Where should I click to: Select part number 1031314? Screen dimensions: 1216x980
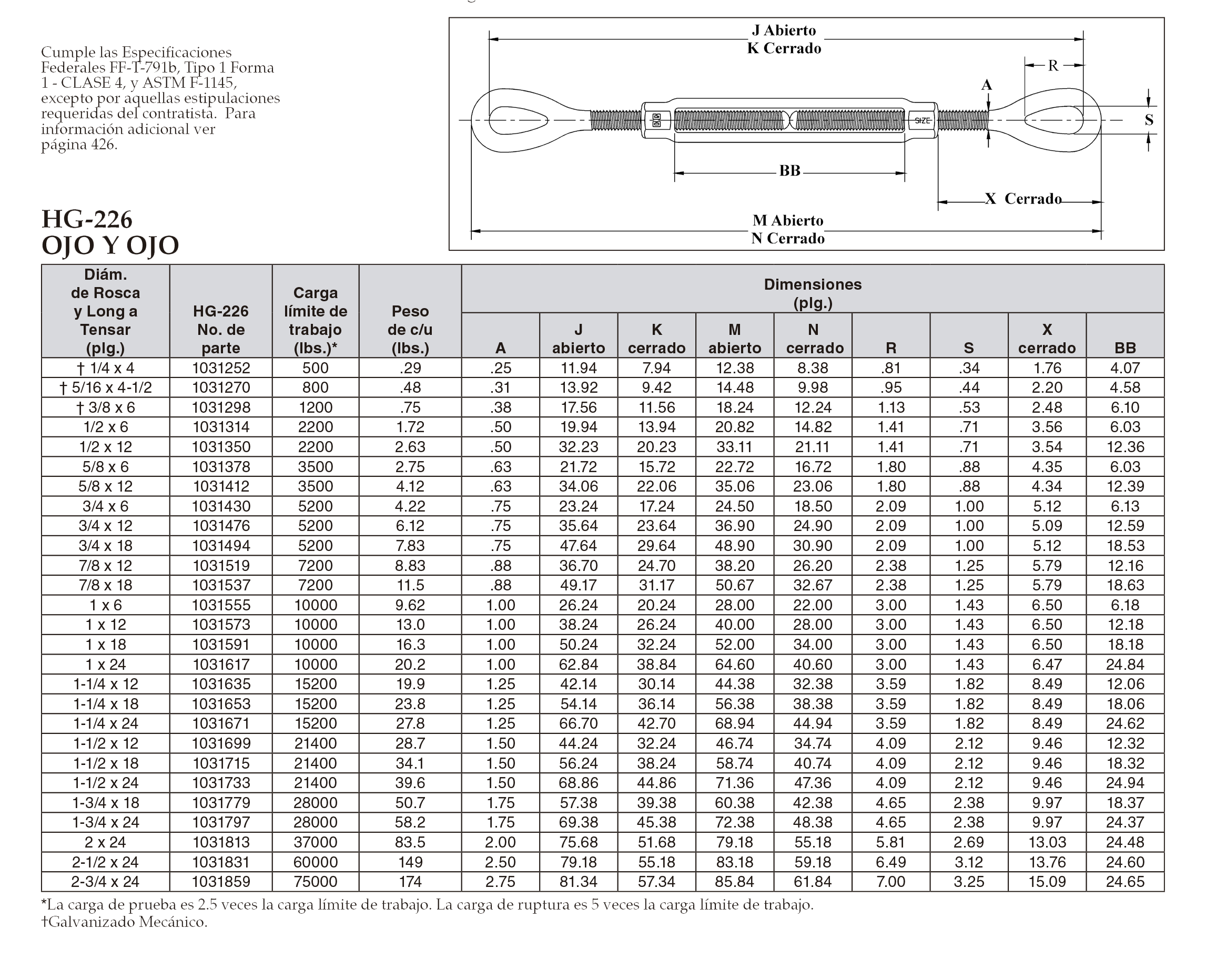pyautogui.click(x=221, y=427)
